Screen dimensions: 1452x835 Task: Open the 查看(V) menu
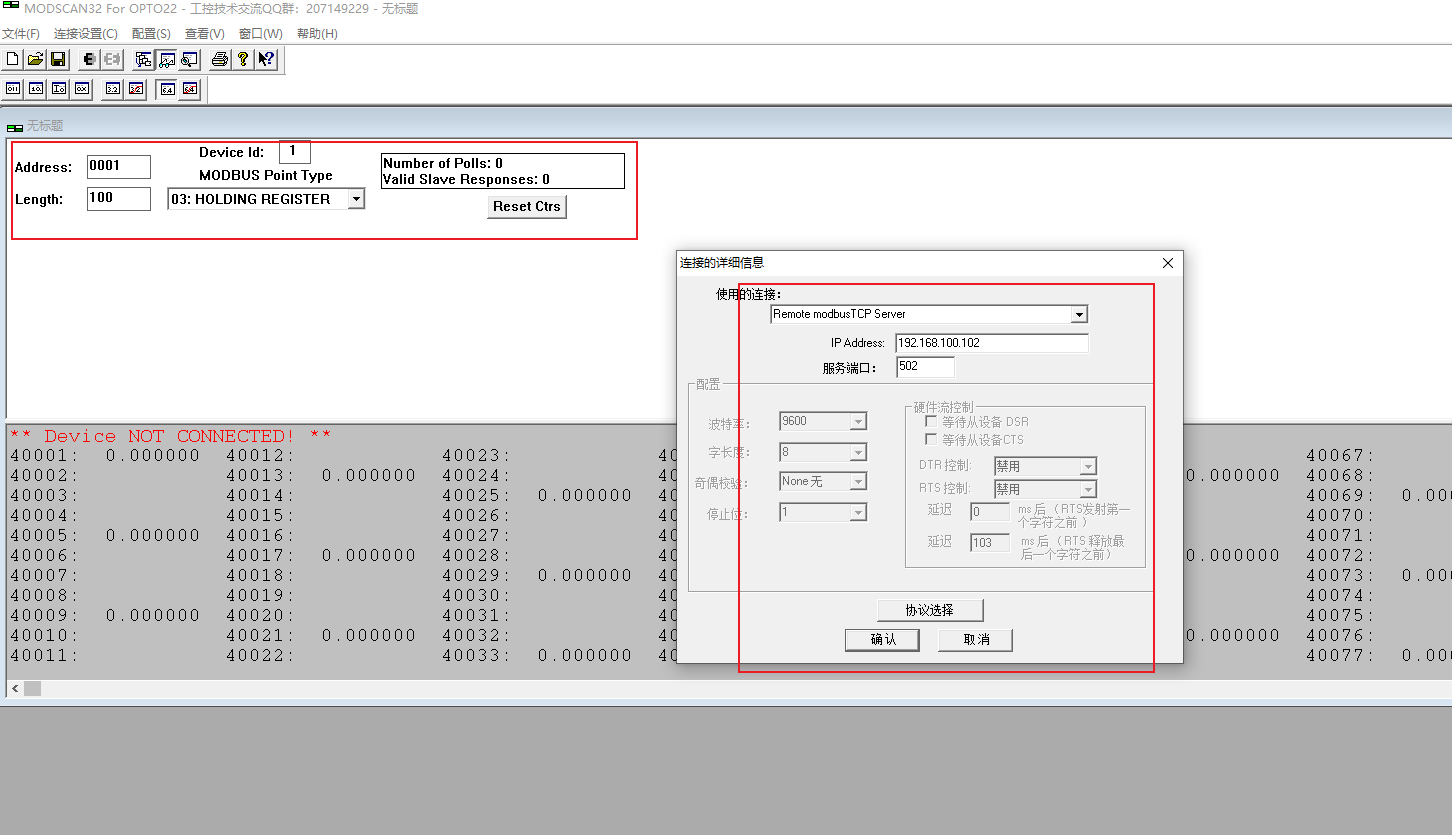pos(204,34)
